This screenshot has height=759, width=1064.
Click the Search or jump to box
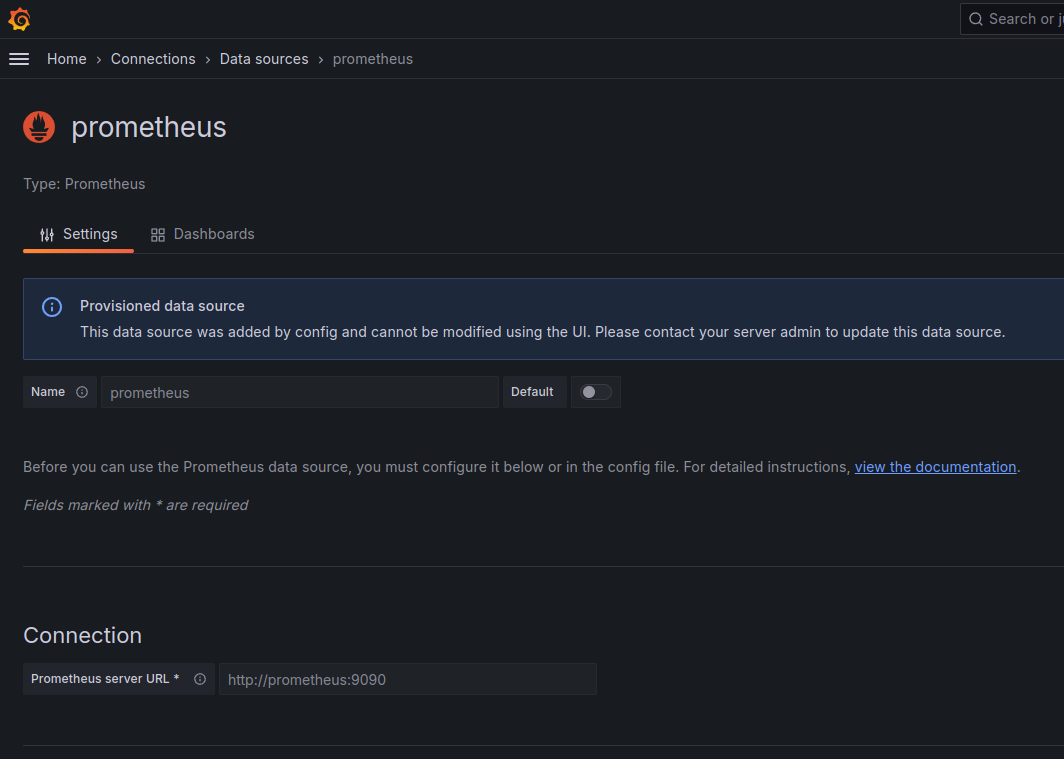(1012, 19)
